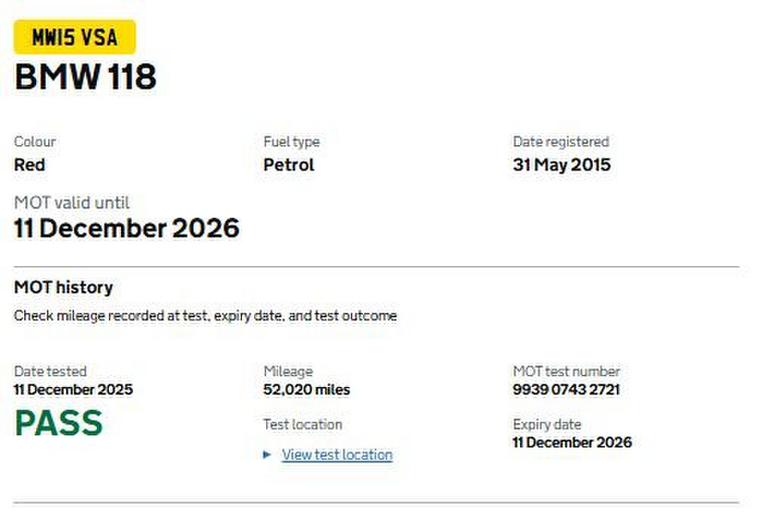Select the Fuel type label
The width and height of the screenshot is (759, 514).
coord(291,142)
